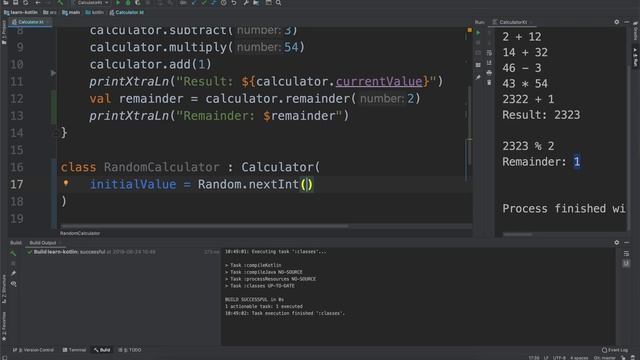
Task: Hide the Build panel with minimize dash
Action: [x=627, y=242]
